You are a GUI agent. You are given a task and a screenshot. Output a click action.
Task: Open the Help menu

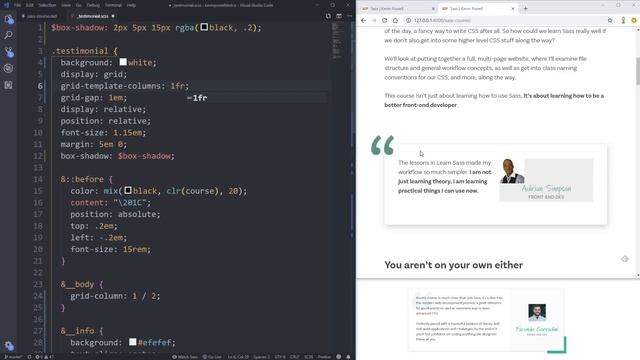(131, 5)
